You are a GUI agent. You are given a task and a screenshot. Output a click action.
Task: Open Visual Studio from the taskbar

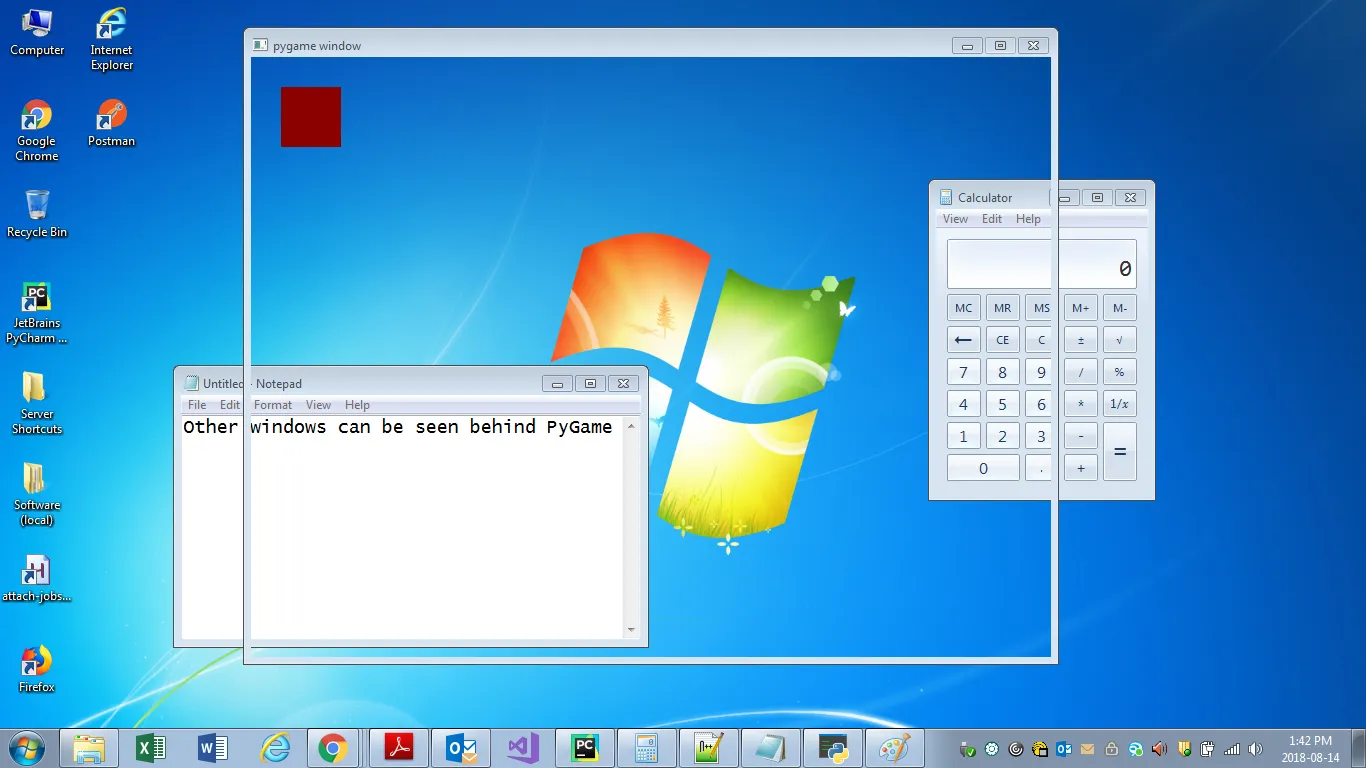[523, 748]
